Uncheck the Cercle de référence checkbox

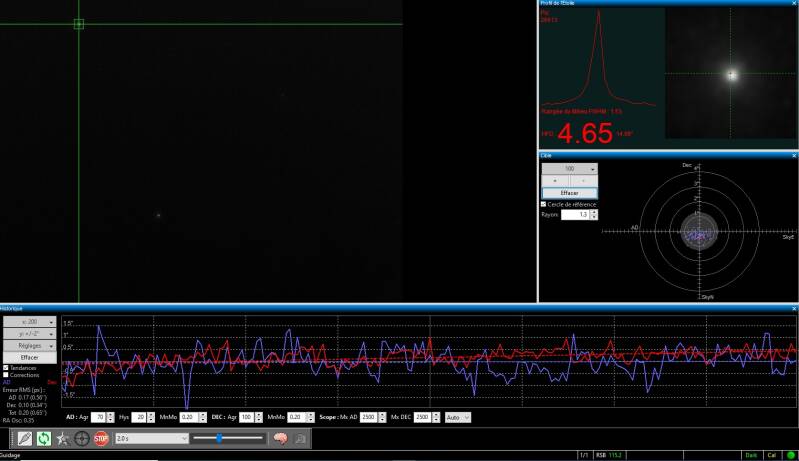click(543, 204)
